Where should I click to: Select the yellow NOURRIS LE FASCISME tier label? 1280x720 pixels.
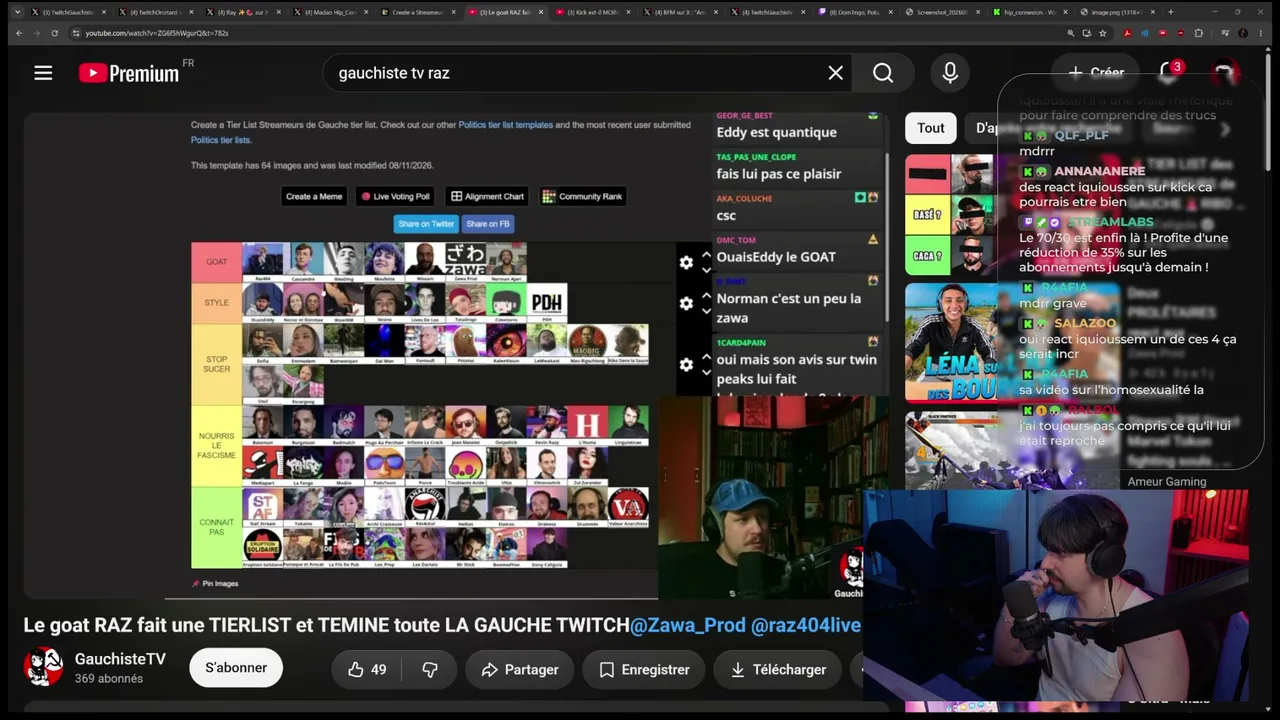pyautogui.click(x=217, y=446)
